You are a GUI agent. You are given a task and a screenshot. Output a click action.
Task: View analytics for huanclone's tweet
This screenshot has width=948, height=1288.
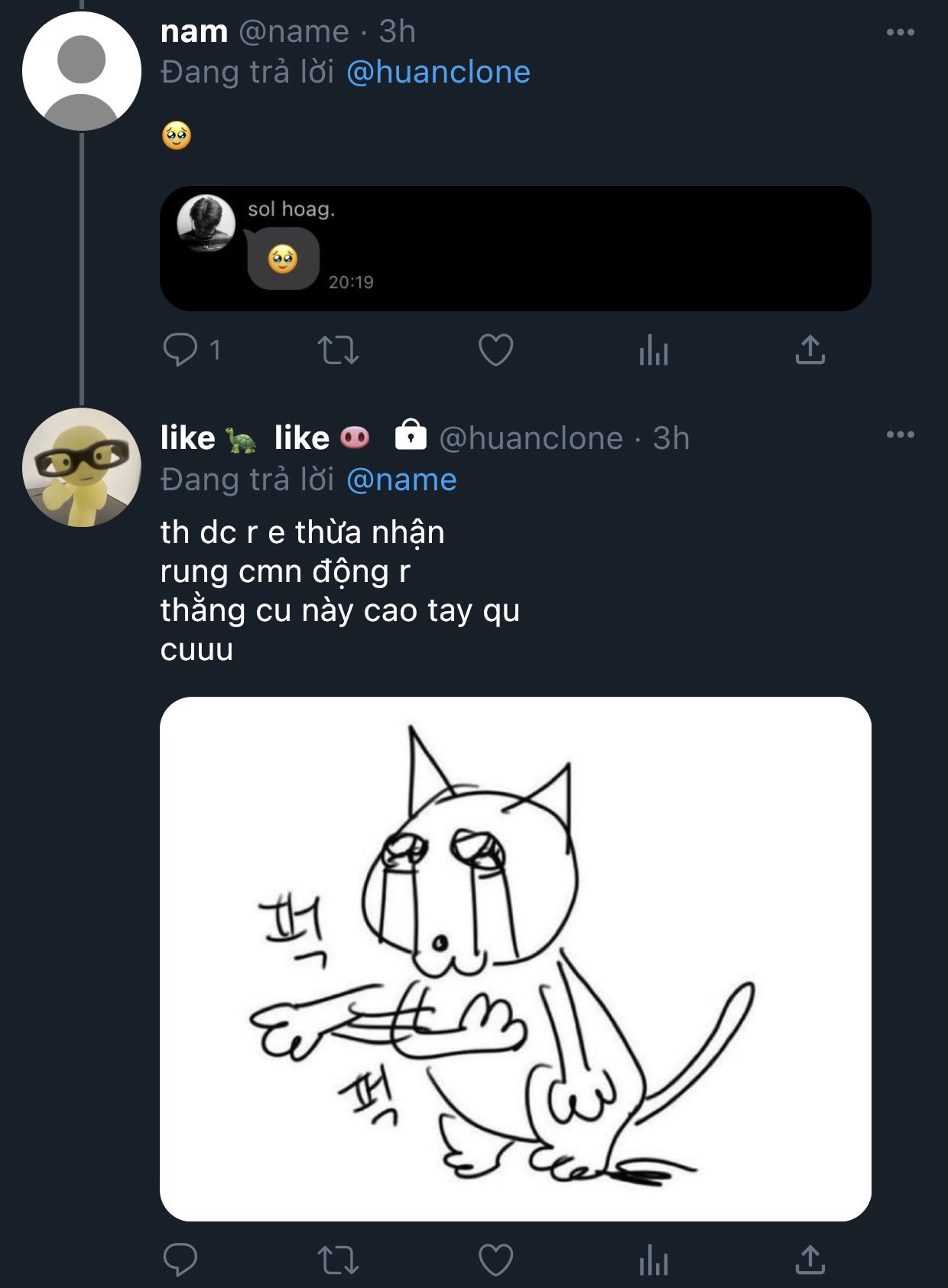tap(654, 1260)
